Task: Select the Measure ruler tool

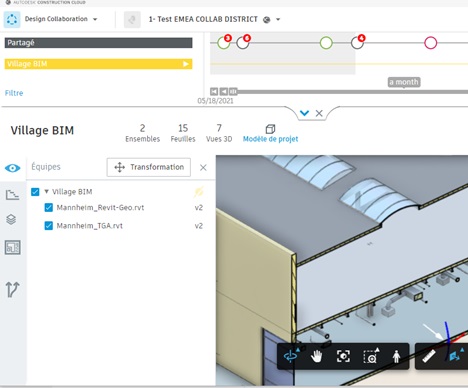Action: click(428, 356)
